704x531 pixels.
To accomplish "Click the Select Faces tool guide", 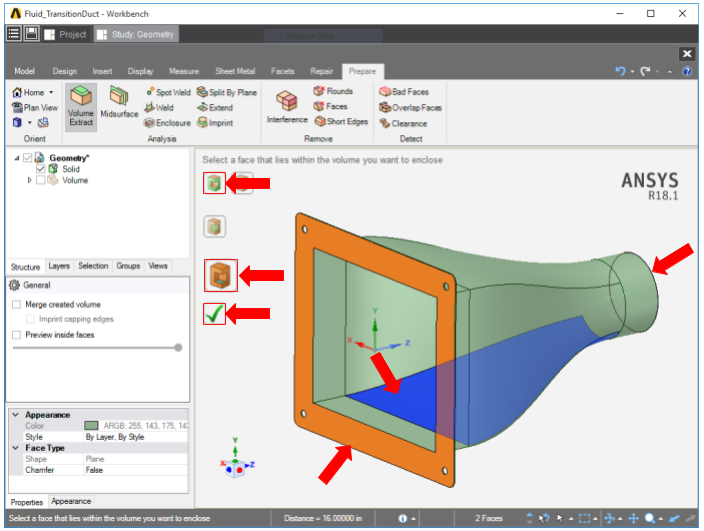I will [214, 183].
